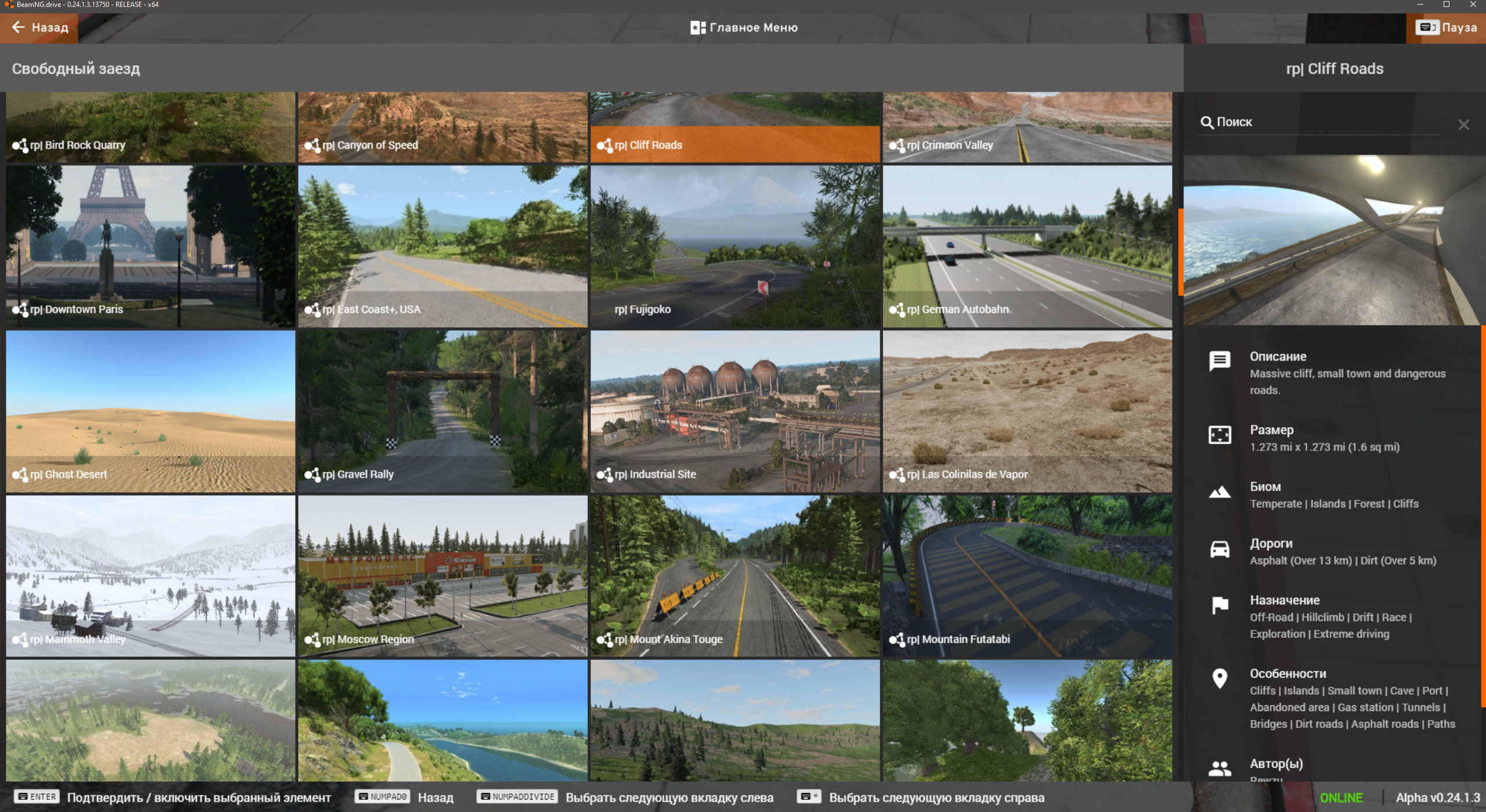The height and width of the screenshot is (812, 1486).
Task: Click the map grid scrollbar thumb
Action: (x=1181, y=252)
